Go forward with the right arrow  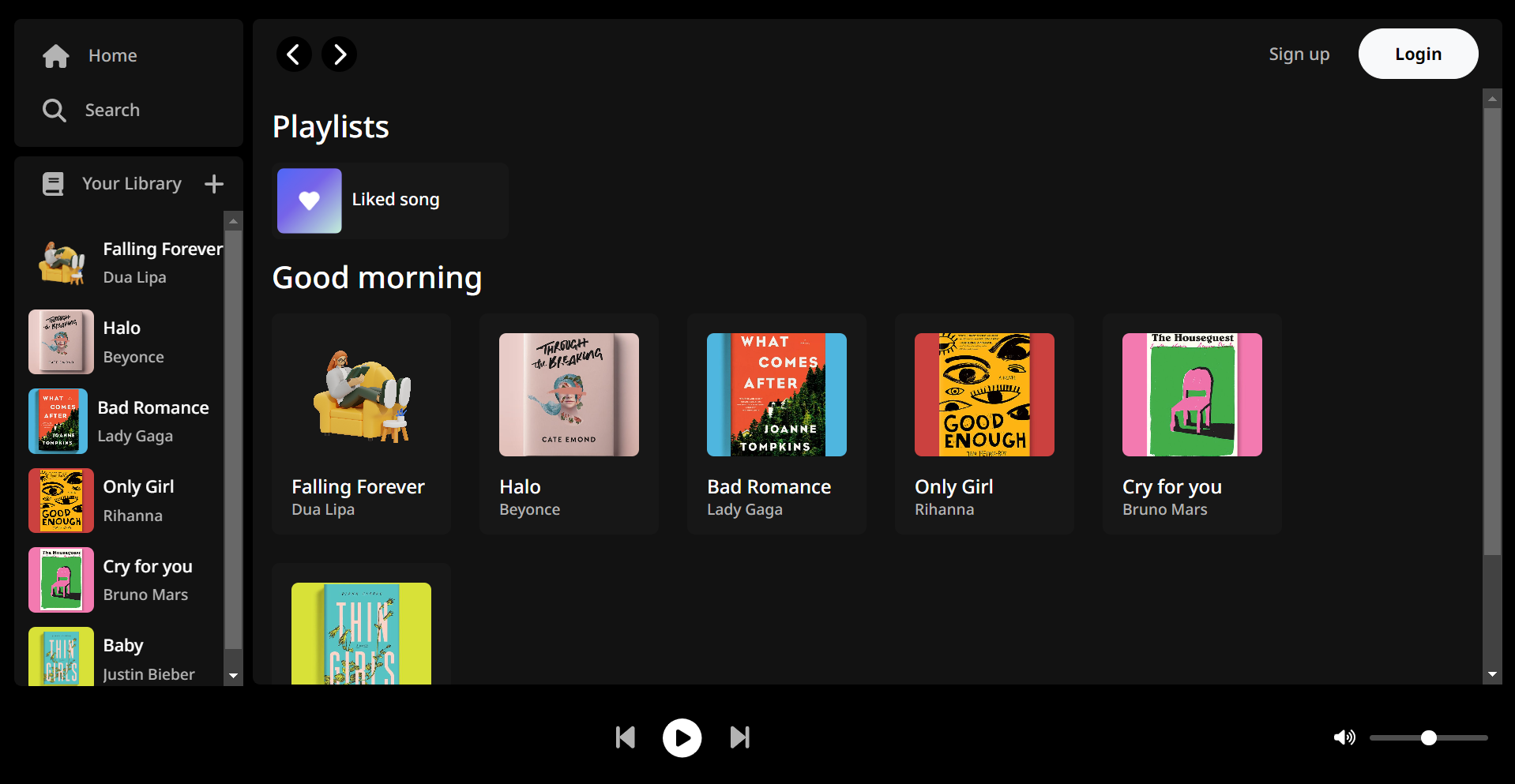(340, 54)
